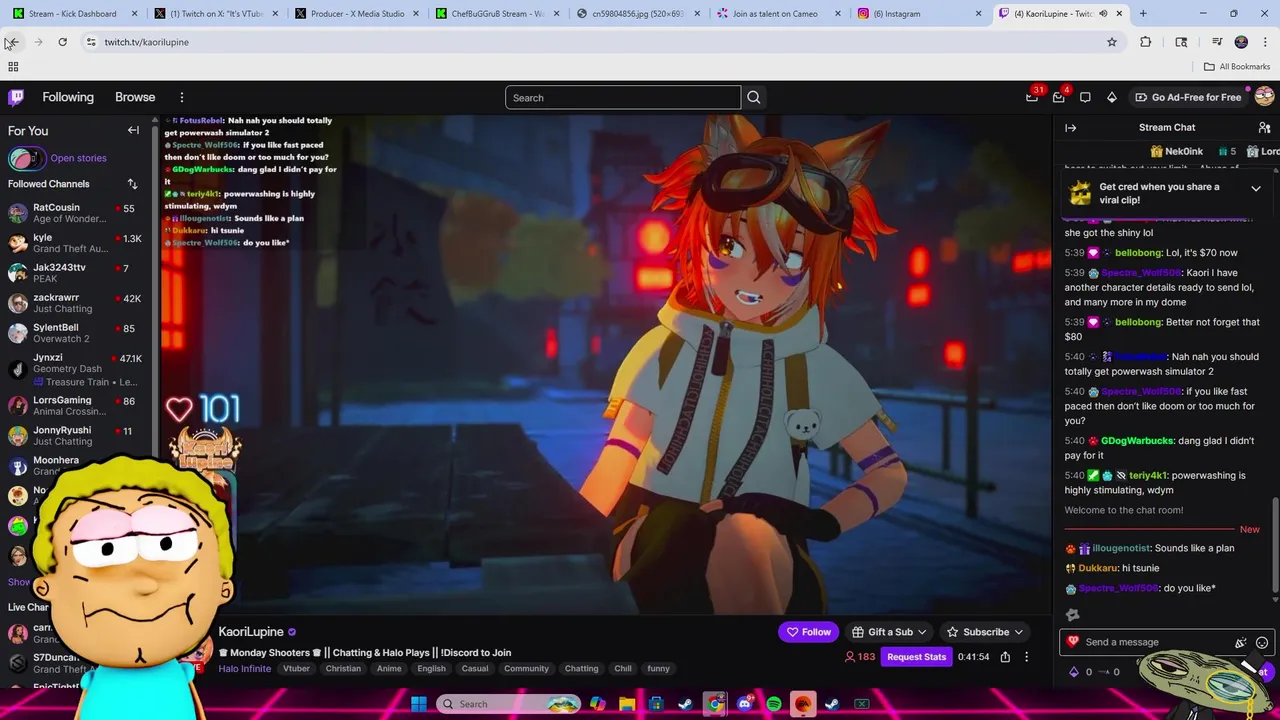
Task: Sort Followed Channels list
Action: pyautogui.click(x=132, y=184)
